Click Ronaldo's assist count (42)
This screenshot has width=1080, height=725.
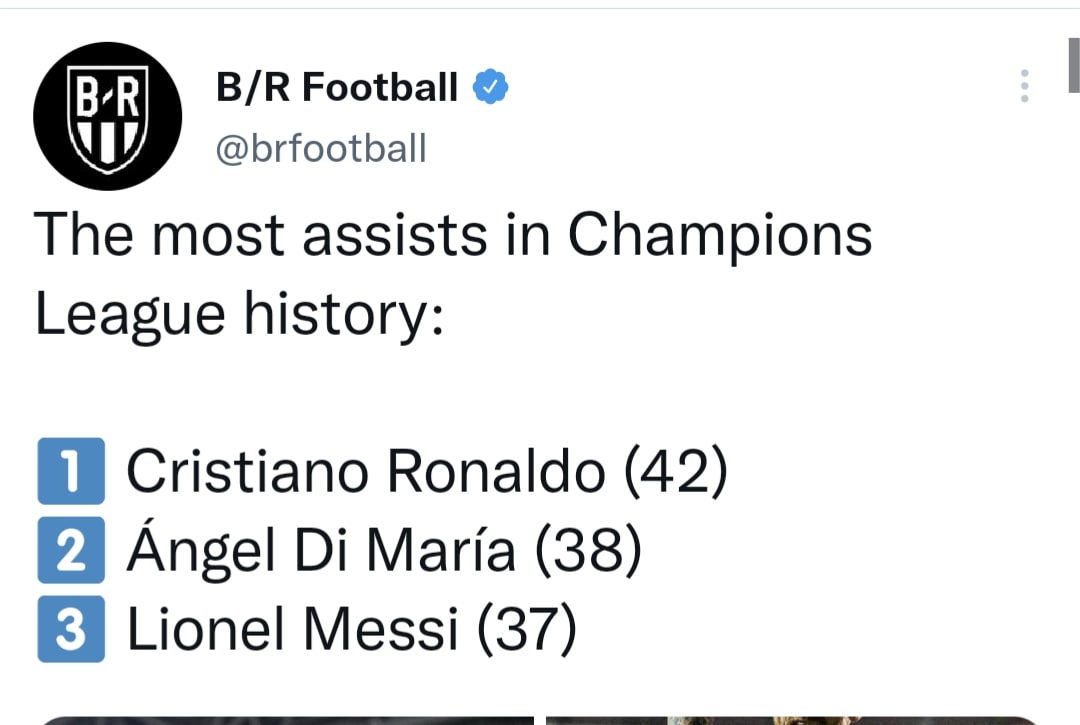pos(675,472)
